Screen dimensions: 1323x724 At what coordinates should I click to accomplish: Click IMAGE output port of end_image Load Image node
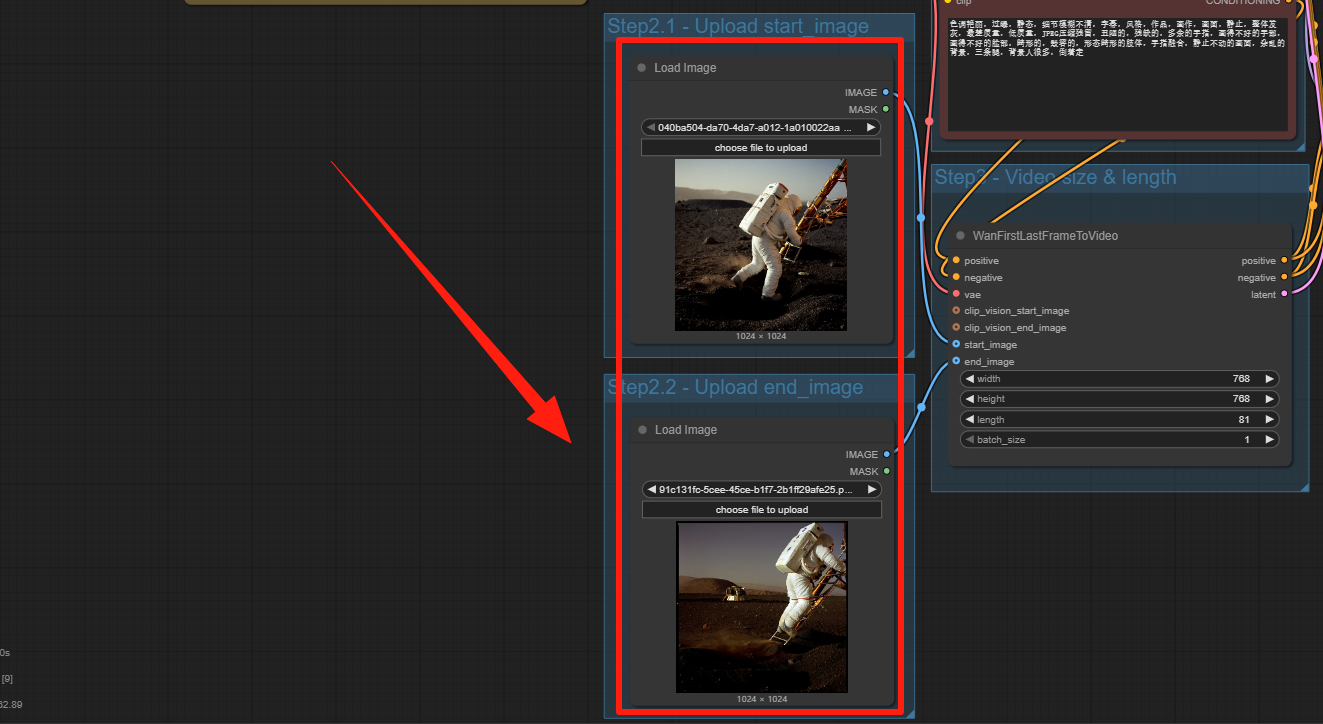[886, 454]
